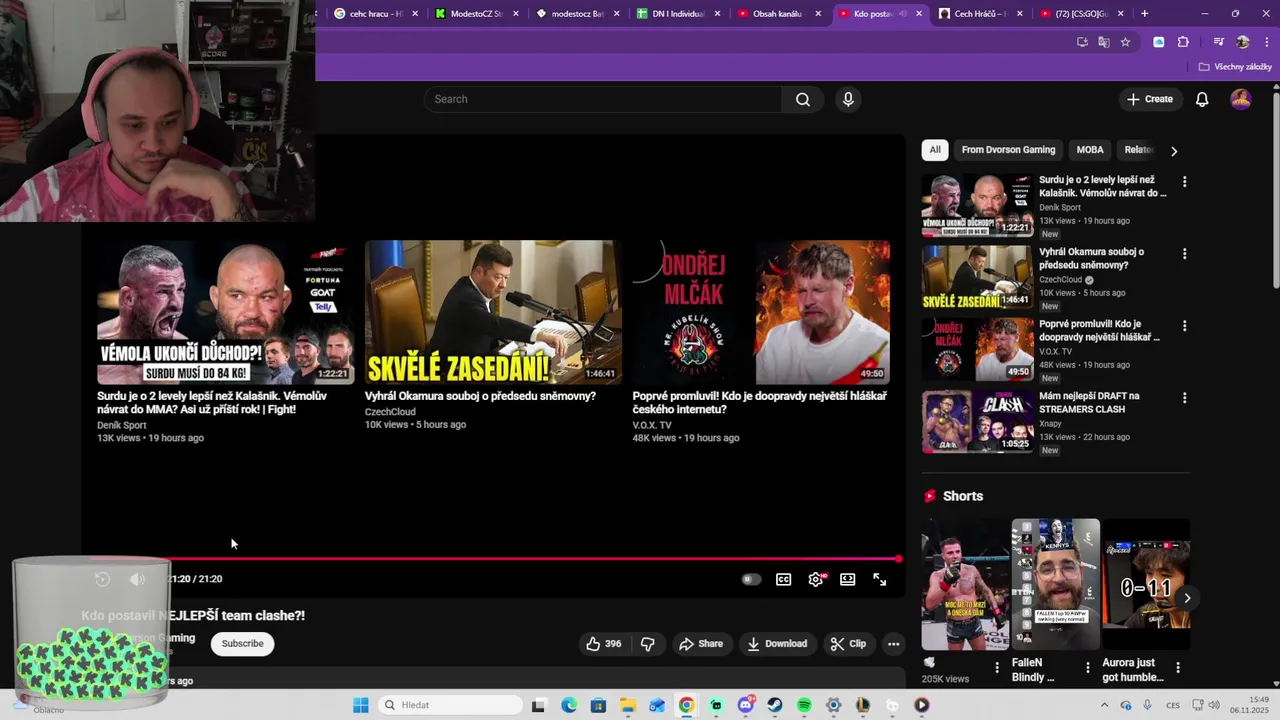This screenshot has height=720, width=1280.
Task: Switch player to theater mode
Action: [x=848, y=579]
